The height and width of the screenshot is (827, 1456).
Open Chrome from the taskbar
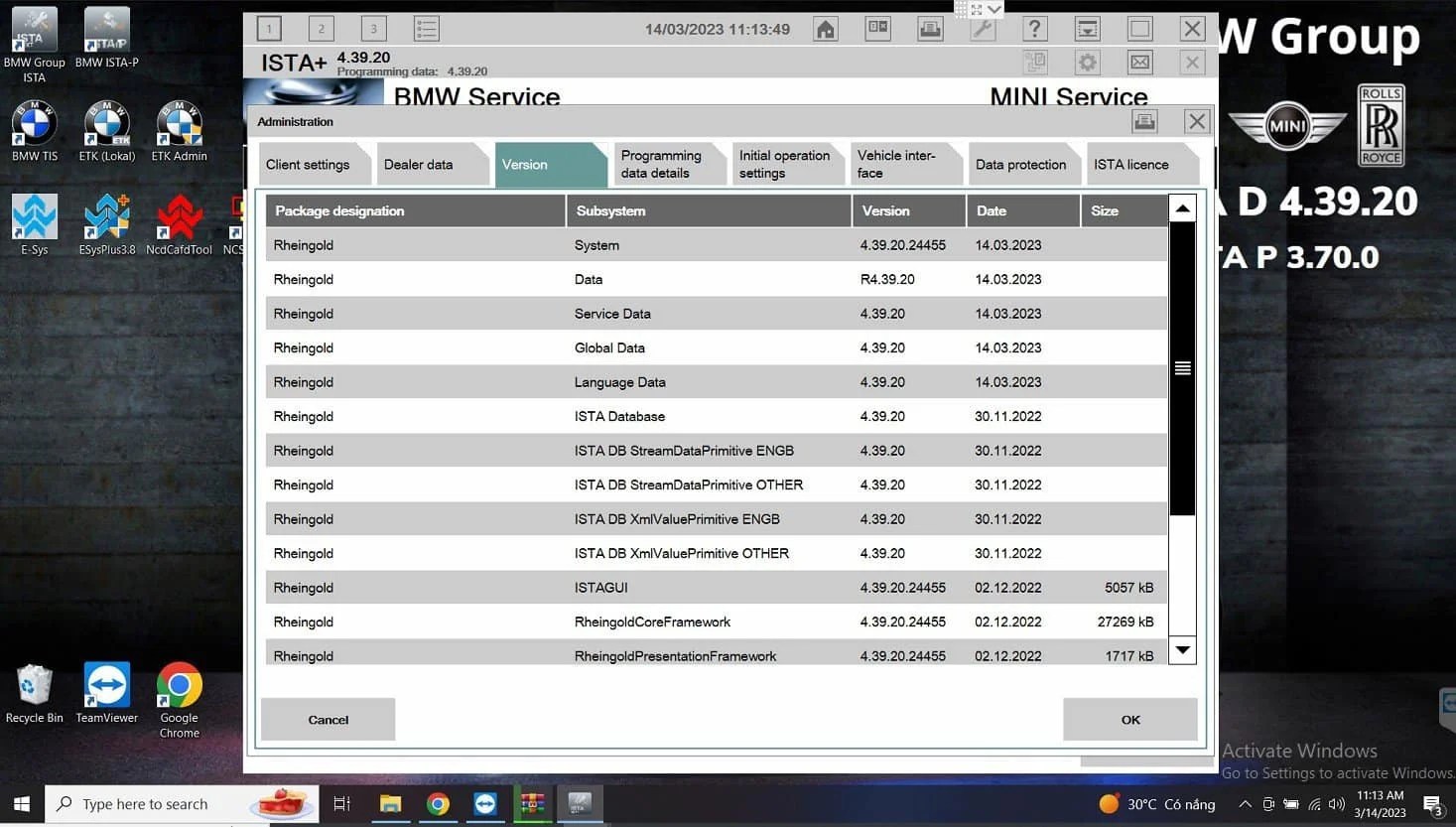point(438,803)
